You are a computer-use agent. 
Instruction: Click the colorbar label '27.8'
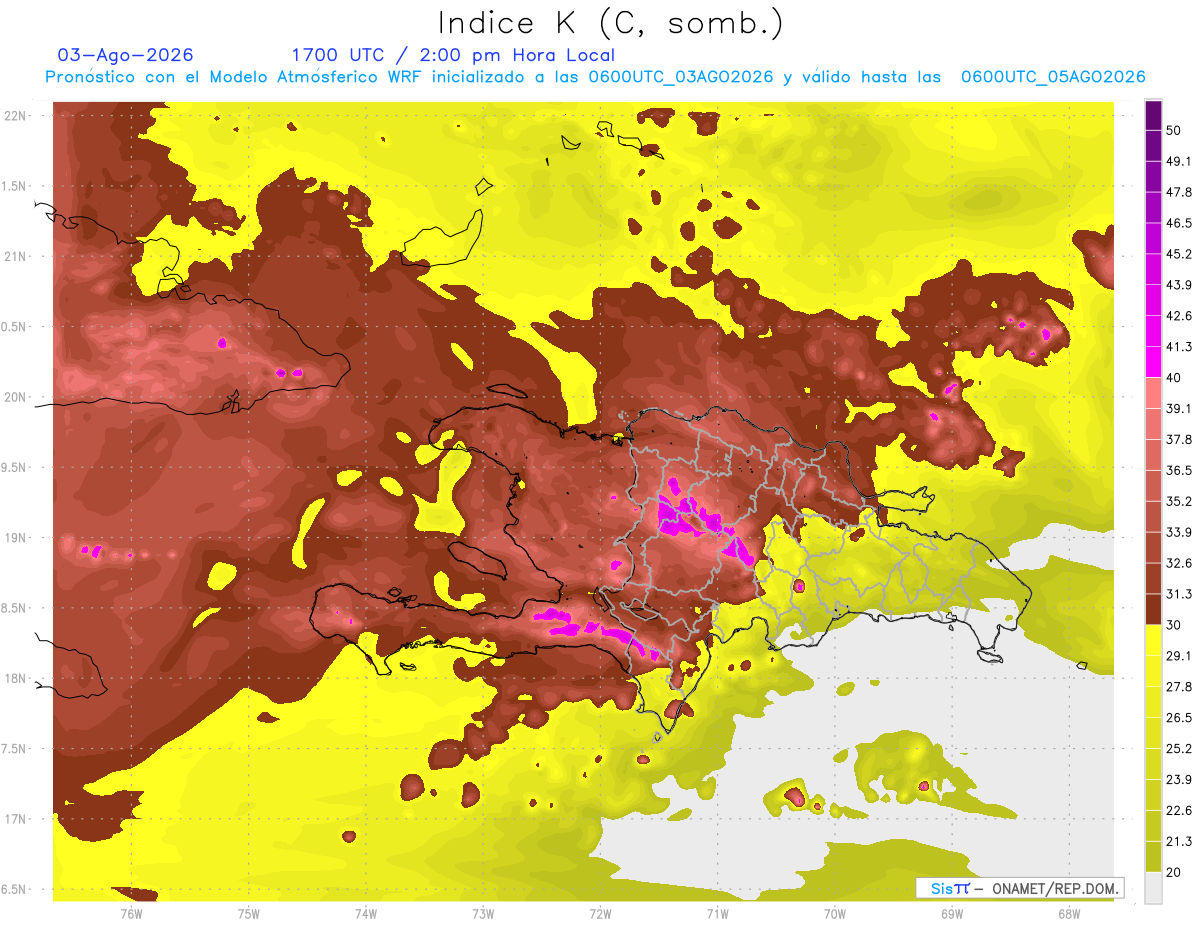tap(1179, 687)
